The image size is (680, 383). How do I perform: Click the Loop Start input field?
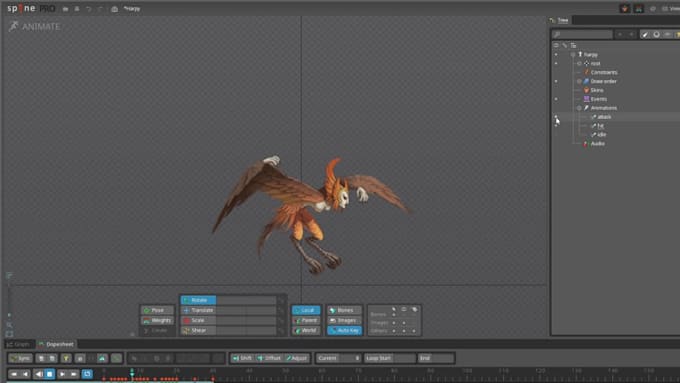click(x=390, y=358)
